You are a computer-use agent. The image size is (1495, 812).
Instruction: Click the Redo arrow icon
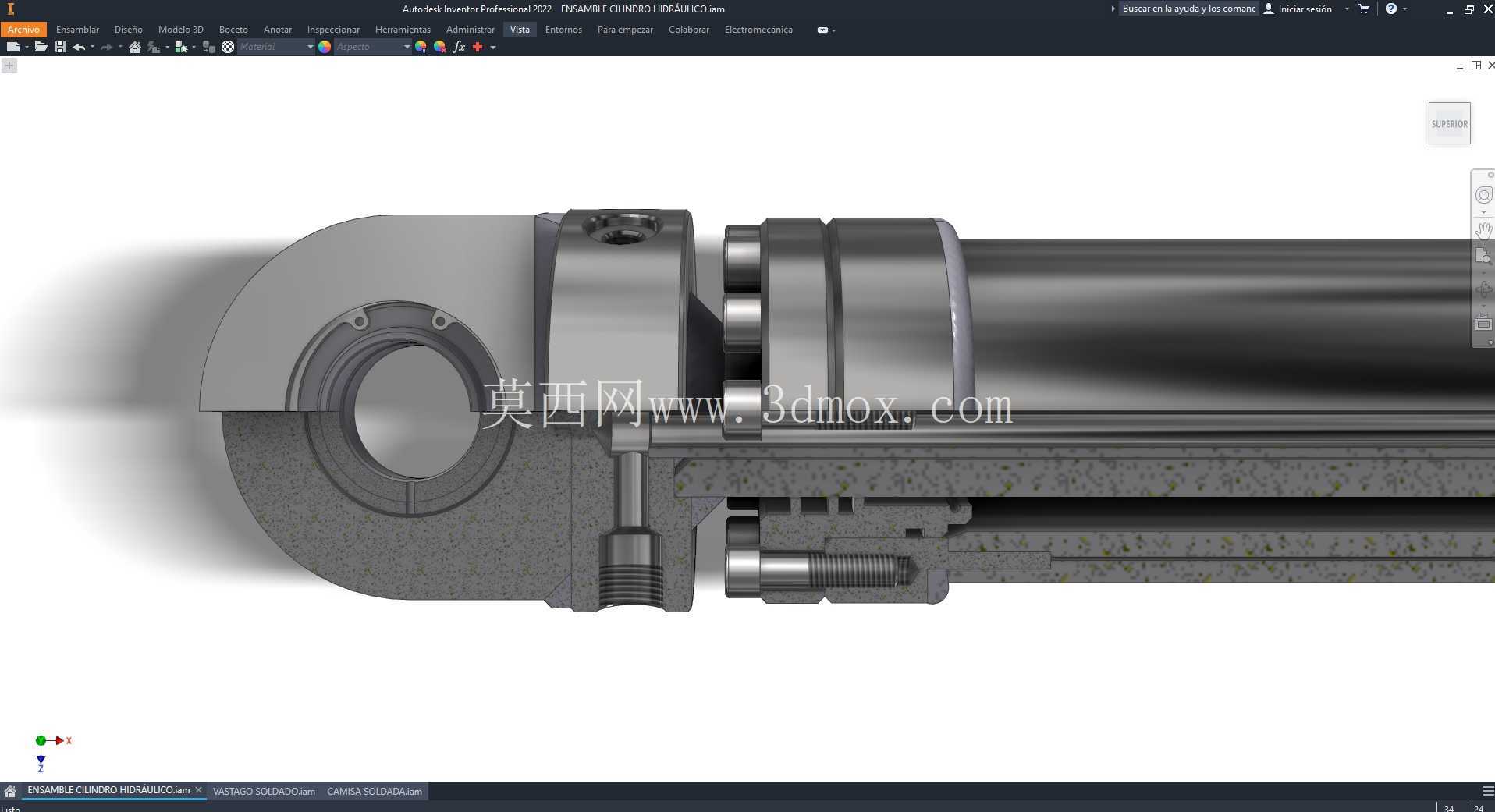tap(107, 47)
